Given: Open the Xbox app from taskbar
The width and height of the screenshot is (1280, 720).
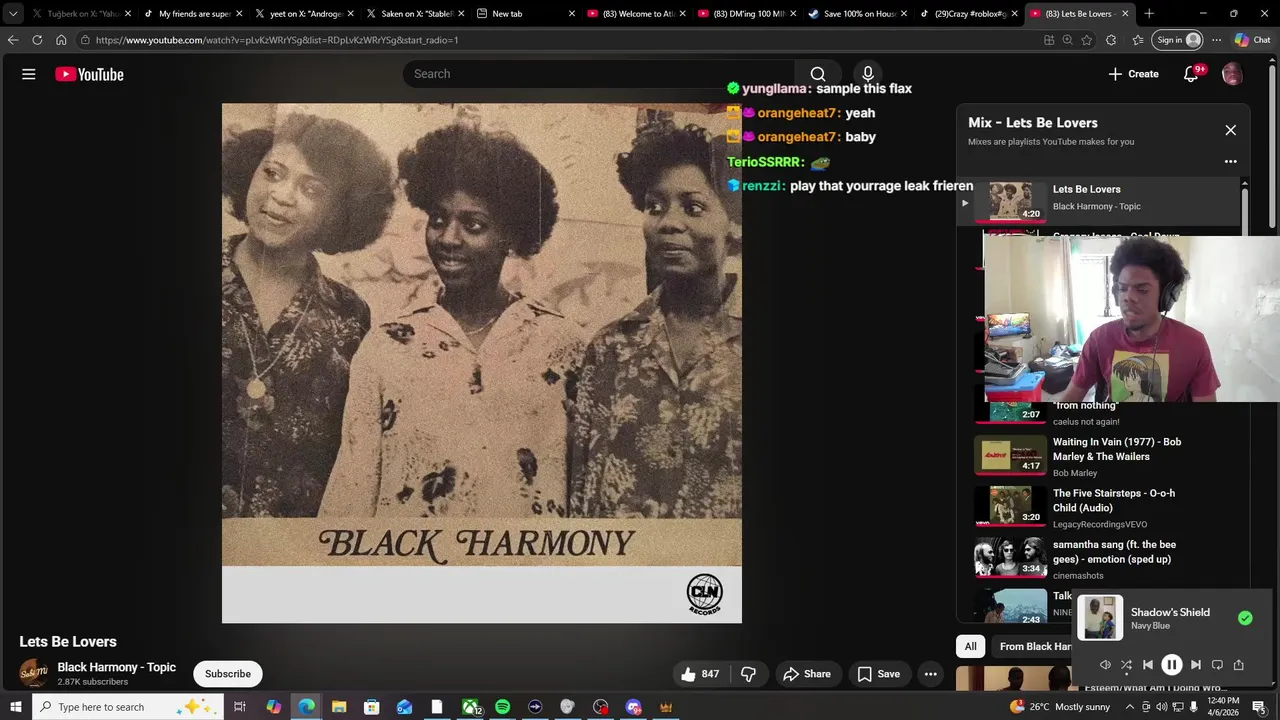Looking at the screenshot, I should 470,707.
